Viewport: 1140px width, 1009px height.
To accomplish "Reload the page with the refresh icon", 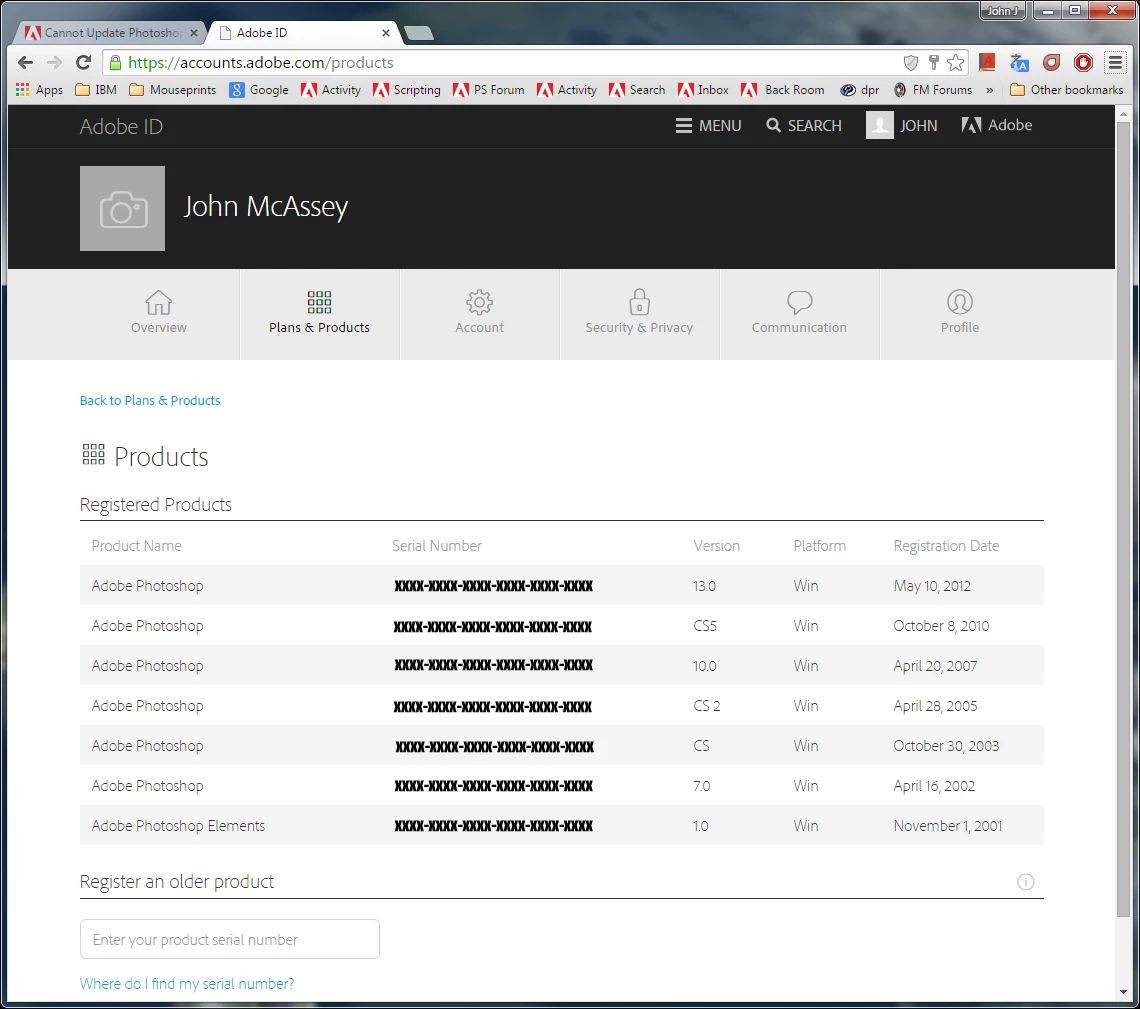I will 84,63.
